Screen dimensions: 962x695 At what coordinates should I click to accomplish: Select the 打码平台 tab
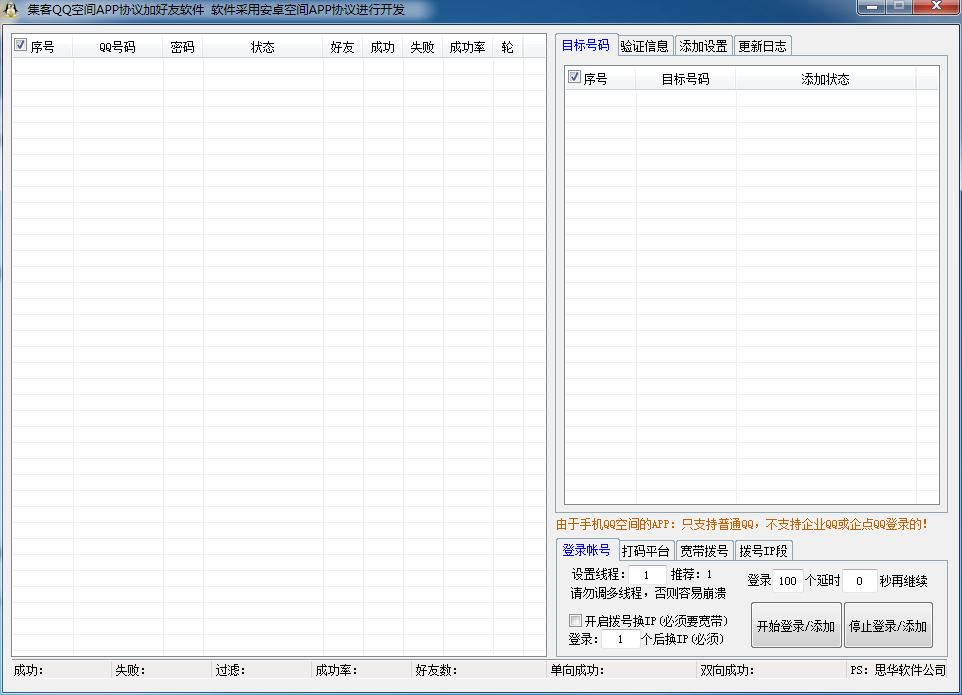(646, 551)
